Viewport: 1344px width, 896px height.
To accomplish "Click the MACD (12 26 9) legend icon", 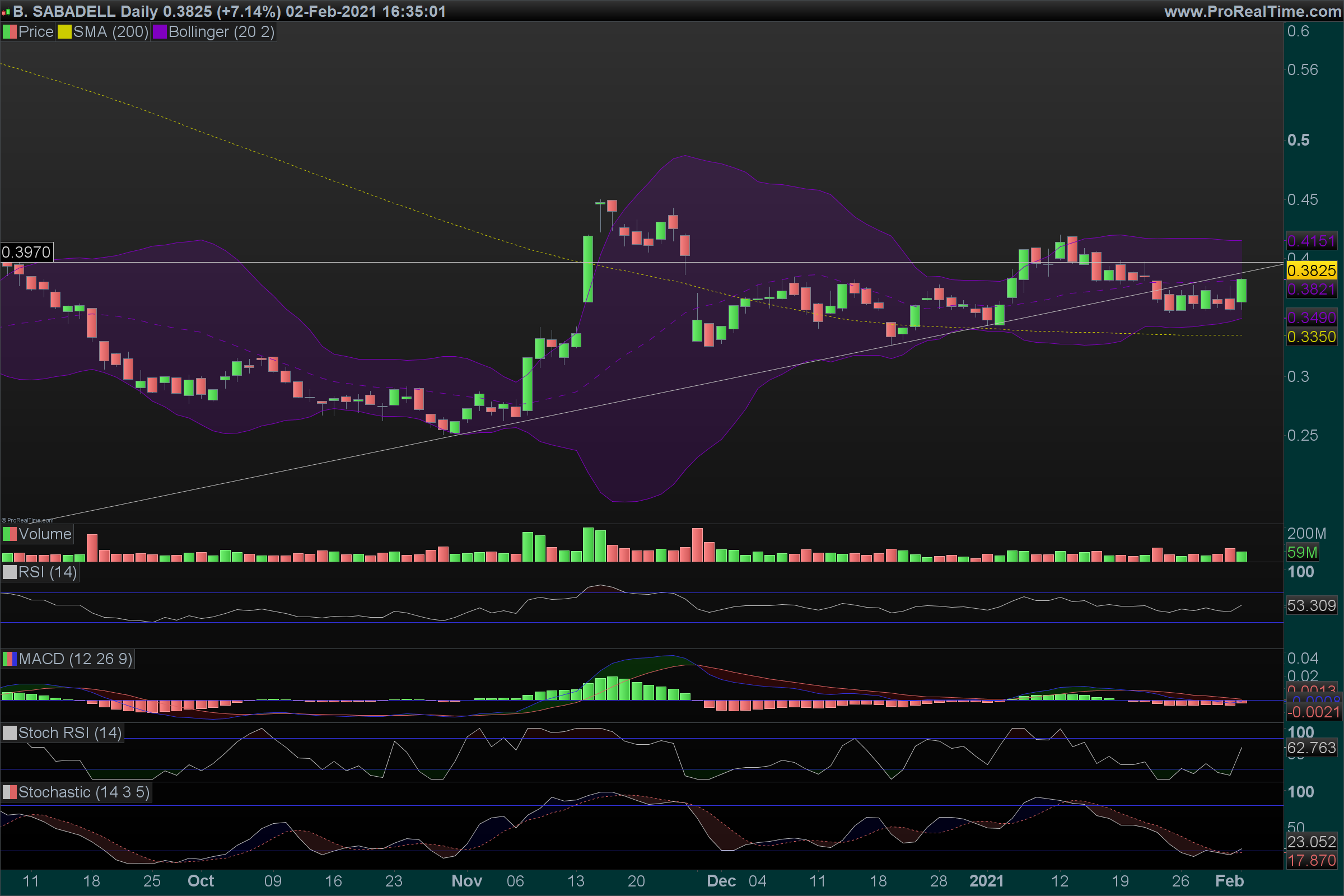I will point(10,659).
